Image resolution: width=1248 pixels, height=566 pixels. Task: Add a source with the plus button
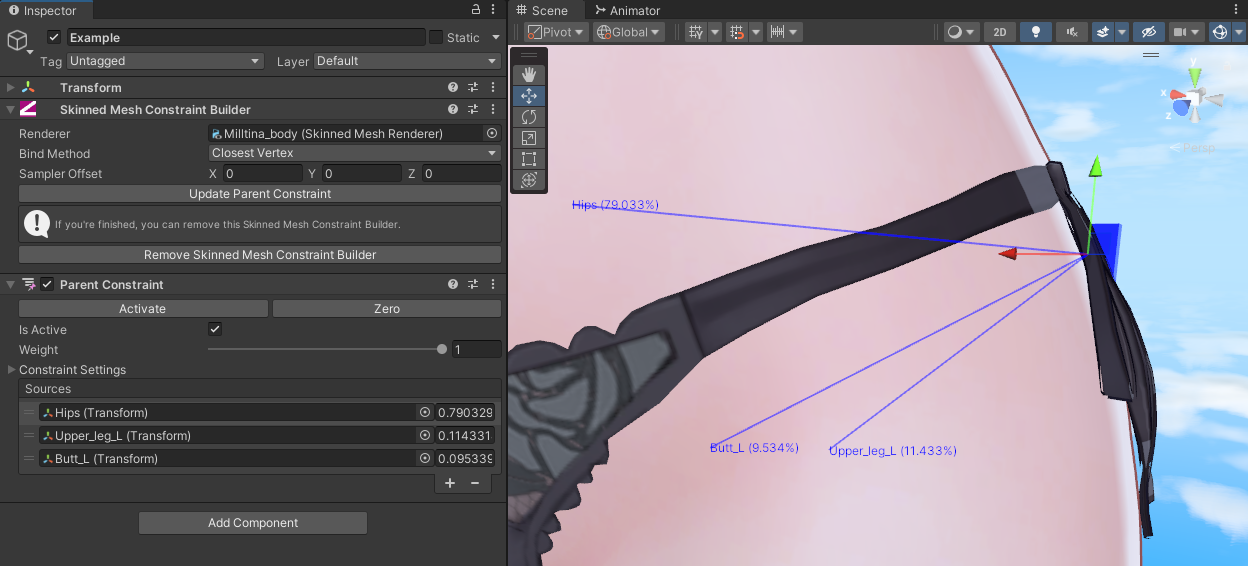(x=450, y=483)
